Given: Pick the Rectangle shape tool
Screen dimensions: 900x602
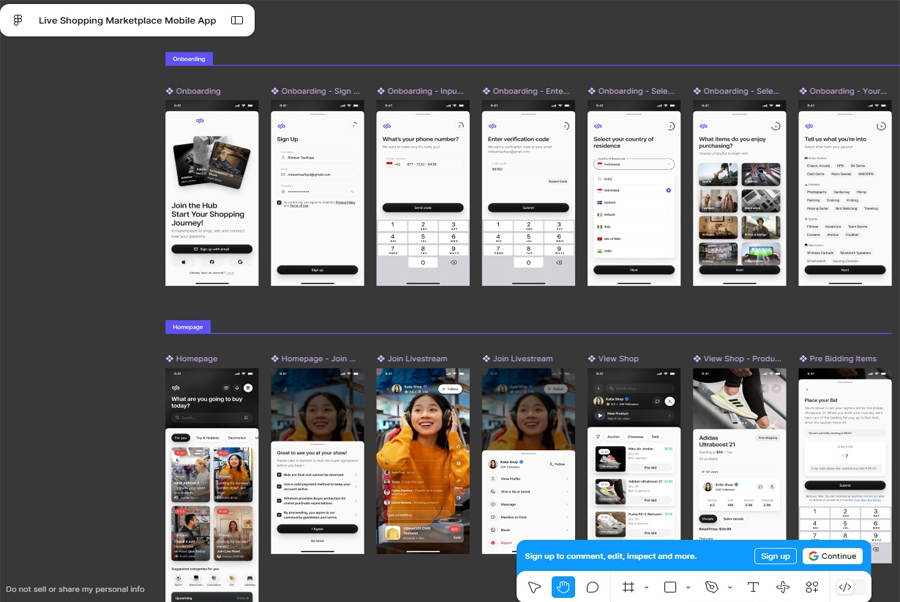Looking at the screenshot, I should tap(670, 587).
